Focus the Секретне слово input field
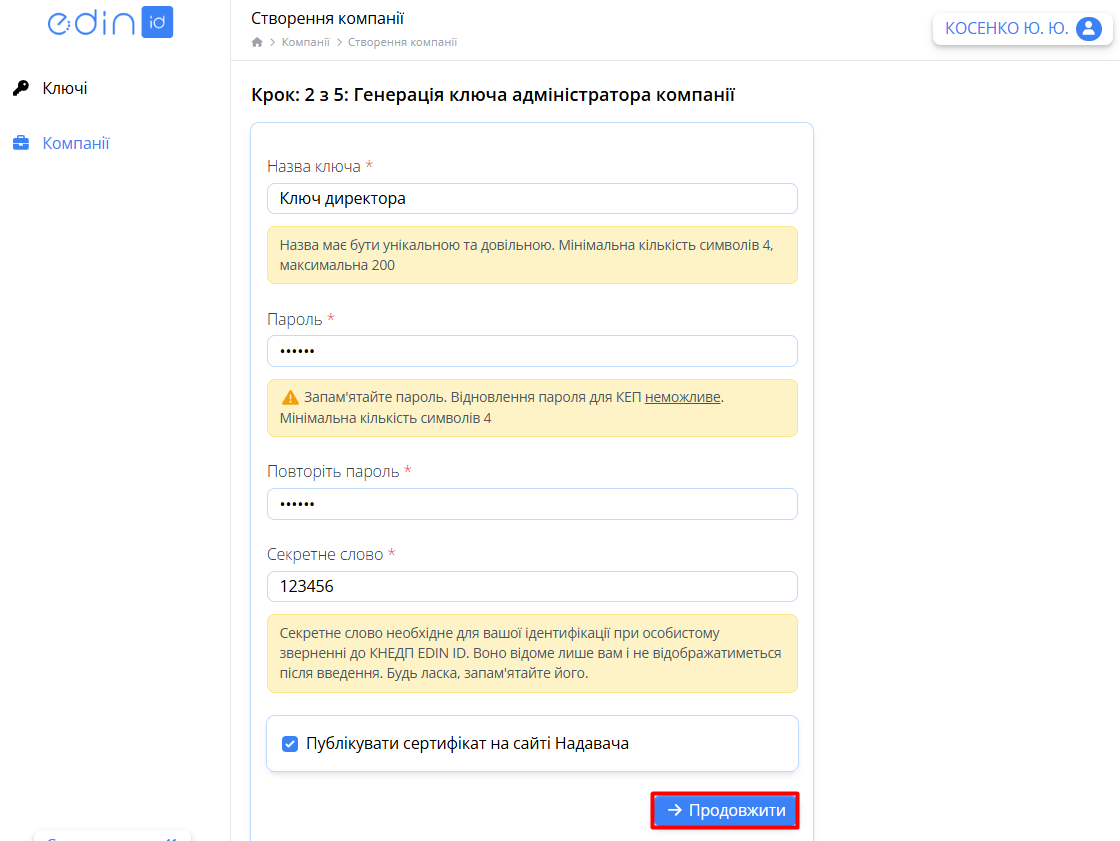This screenshot has width=1120, height=841. (532, 587)
